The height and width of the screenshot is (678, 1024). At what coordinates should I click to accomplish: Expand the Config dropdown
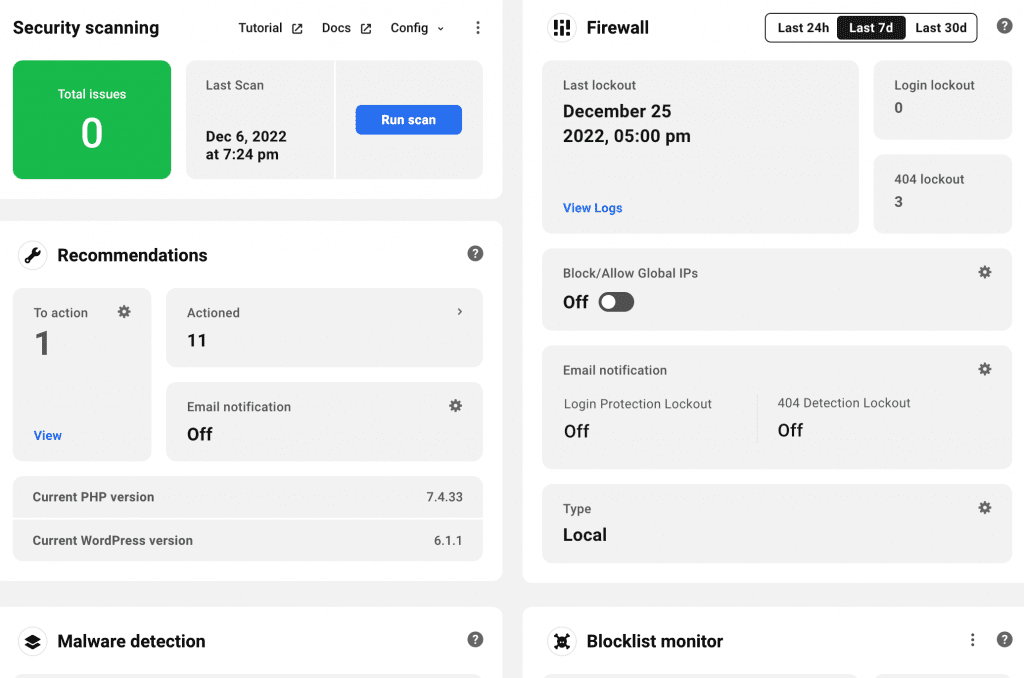pyautogui.click(x=417, y=28)
